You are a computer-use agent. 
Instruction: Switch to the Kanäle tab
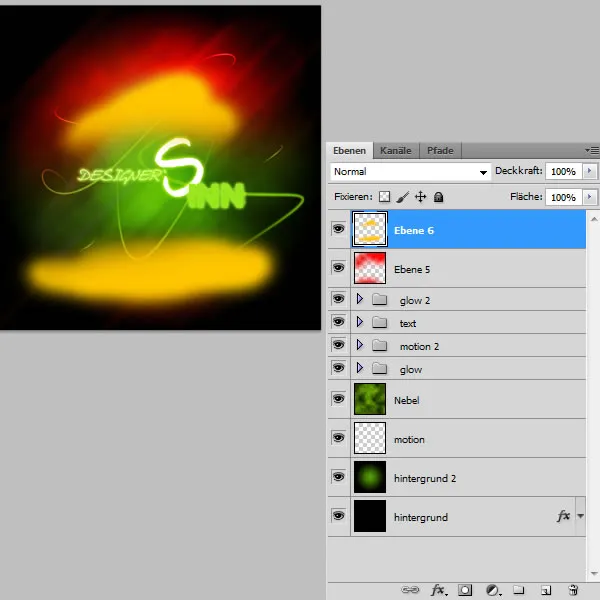pos(396,150)
